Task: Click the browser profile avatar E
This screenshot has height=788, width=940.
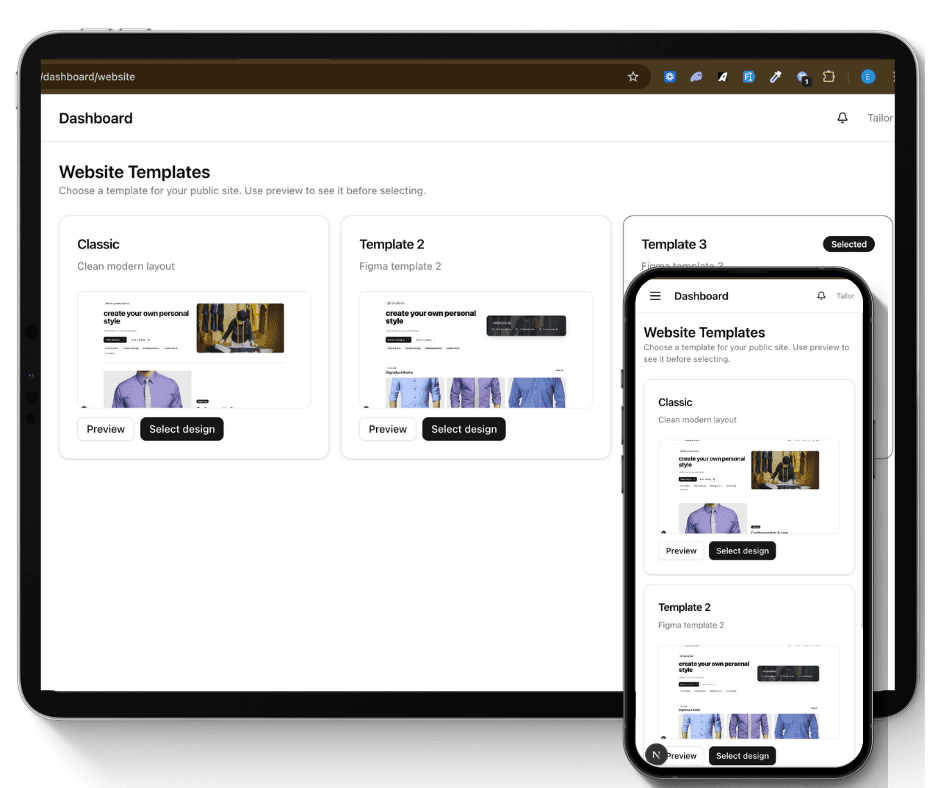Action: point(866,76)
